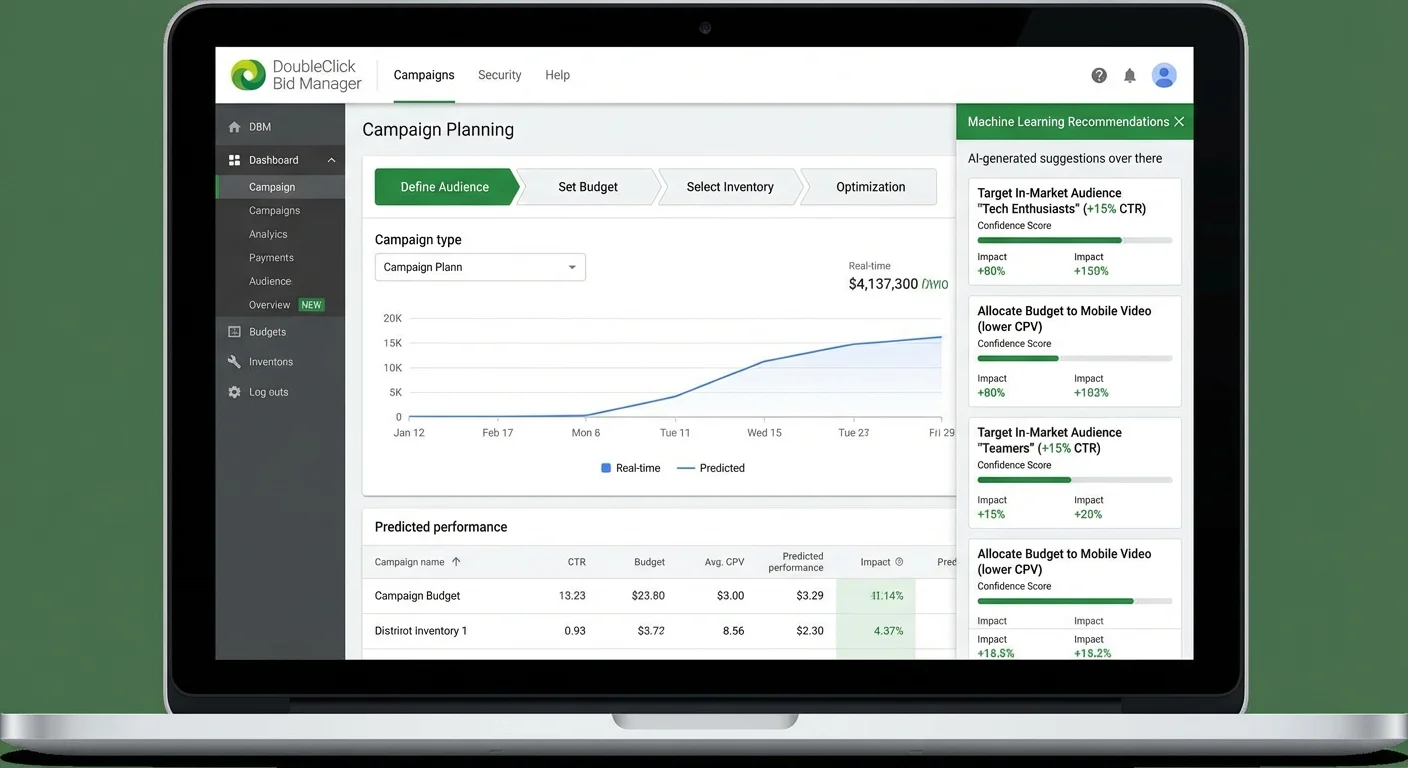The width and height of the screenshot is (1408, 768).
Task: Click the home icon beside DBM
Action: (234, 127)
